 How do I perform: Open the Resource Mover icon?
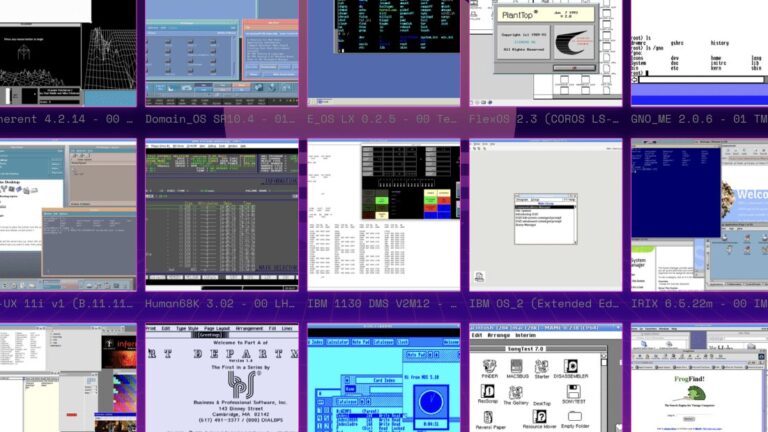[539, 419]
